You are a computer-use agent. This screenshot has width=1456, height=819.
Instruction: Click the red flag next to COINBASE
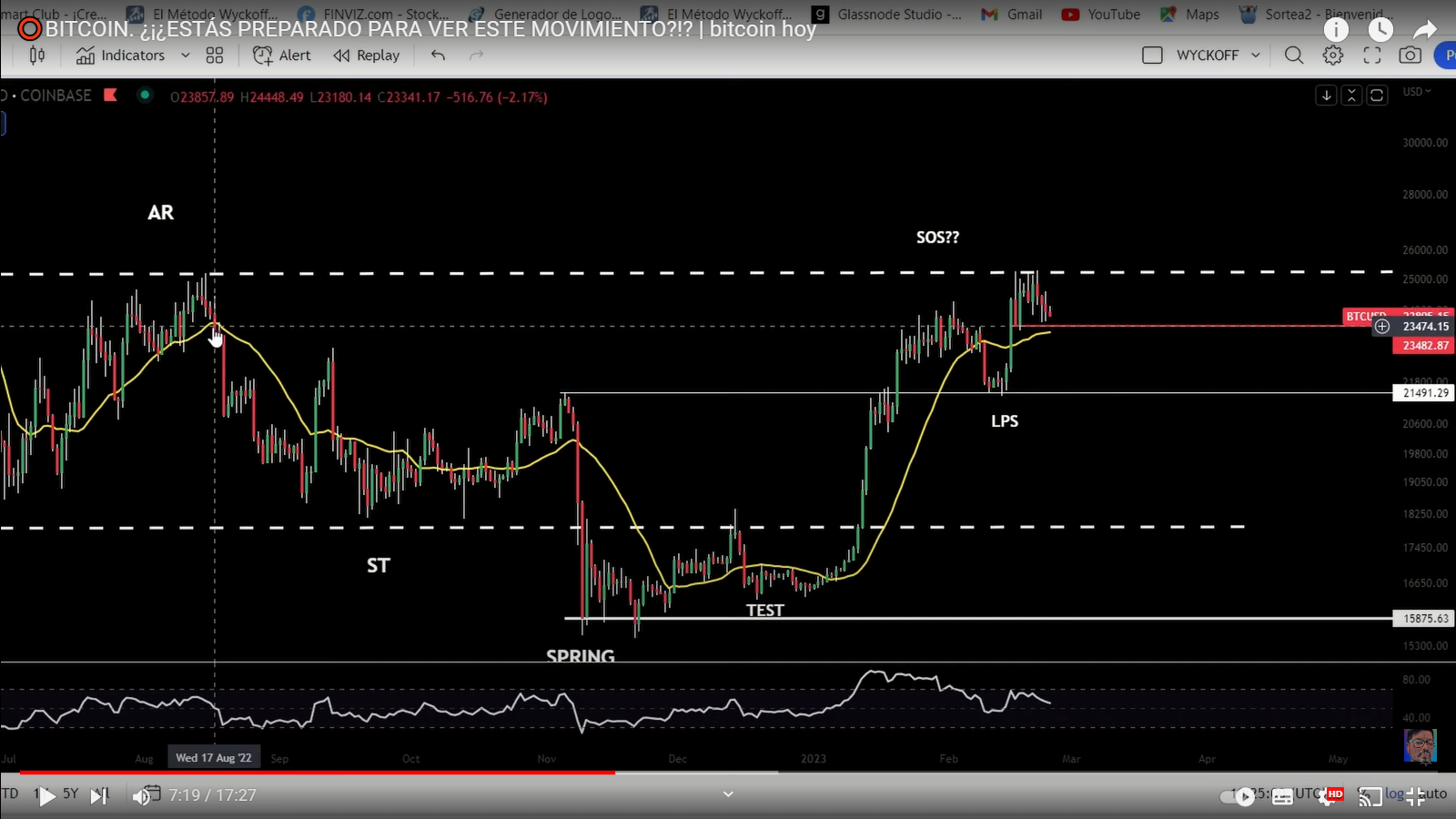pos(110,95)
